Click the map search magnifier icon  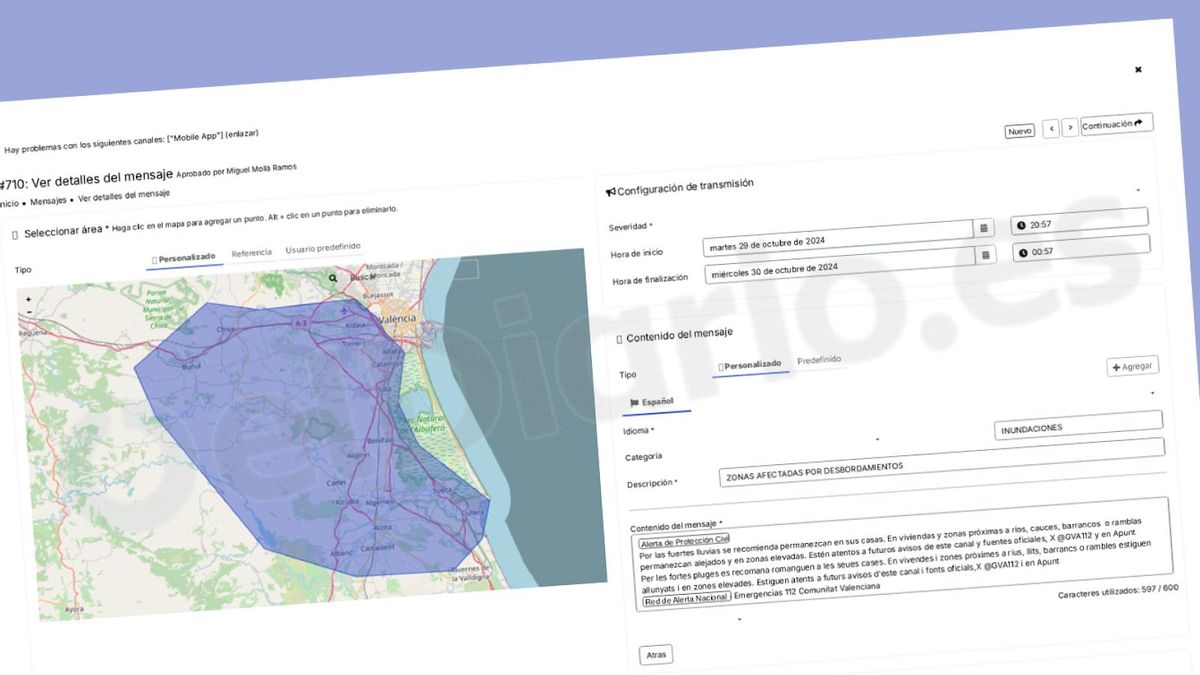click(x=333, y=278)
